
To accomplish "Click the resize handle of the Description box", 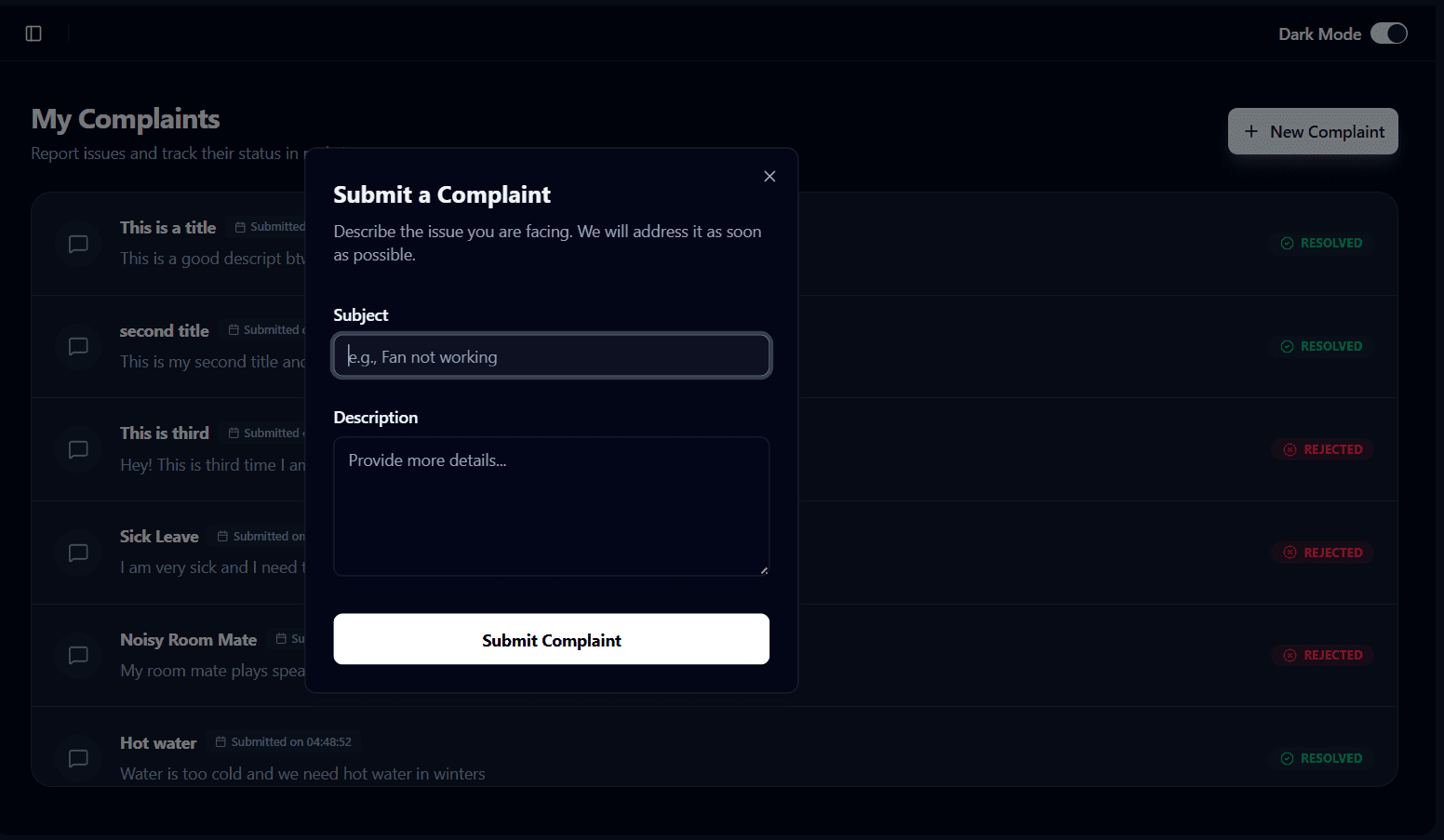I will point(764,570).
